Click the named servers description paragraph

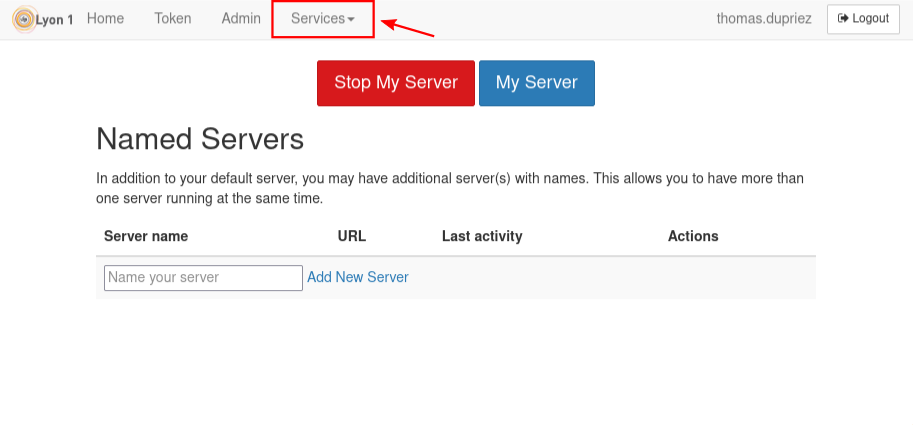point(450,188)
